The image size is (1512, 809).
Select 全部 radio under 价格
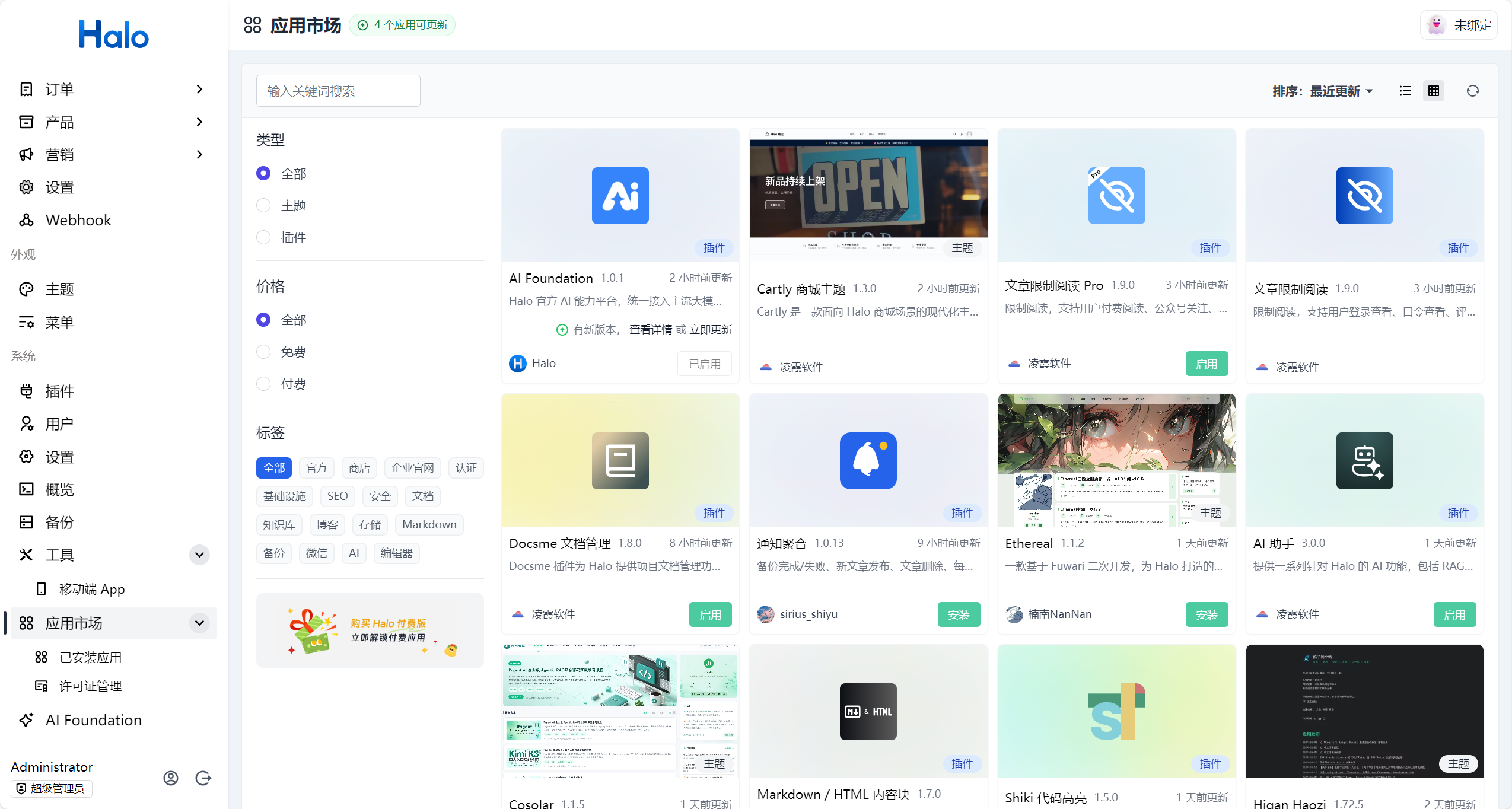click(263, 320)
